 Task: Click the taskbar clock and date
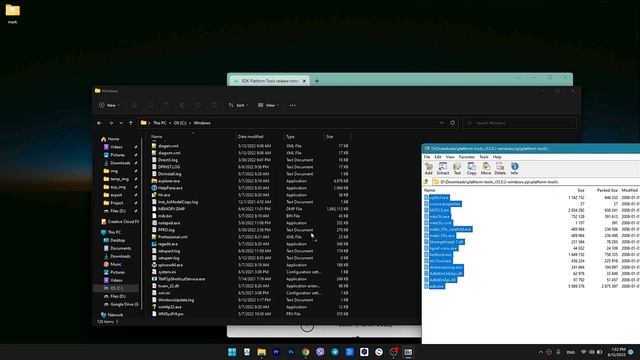click(616, 352)
